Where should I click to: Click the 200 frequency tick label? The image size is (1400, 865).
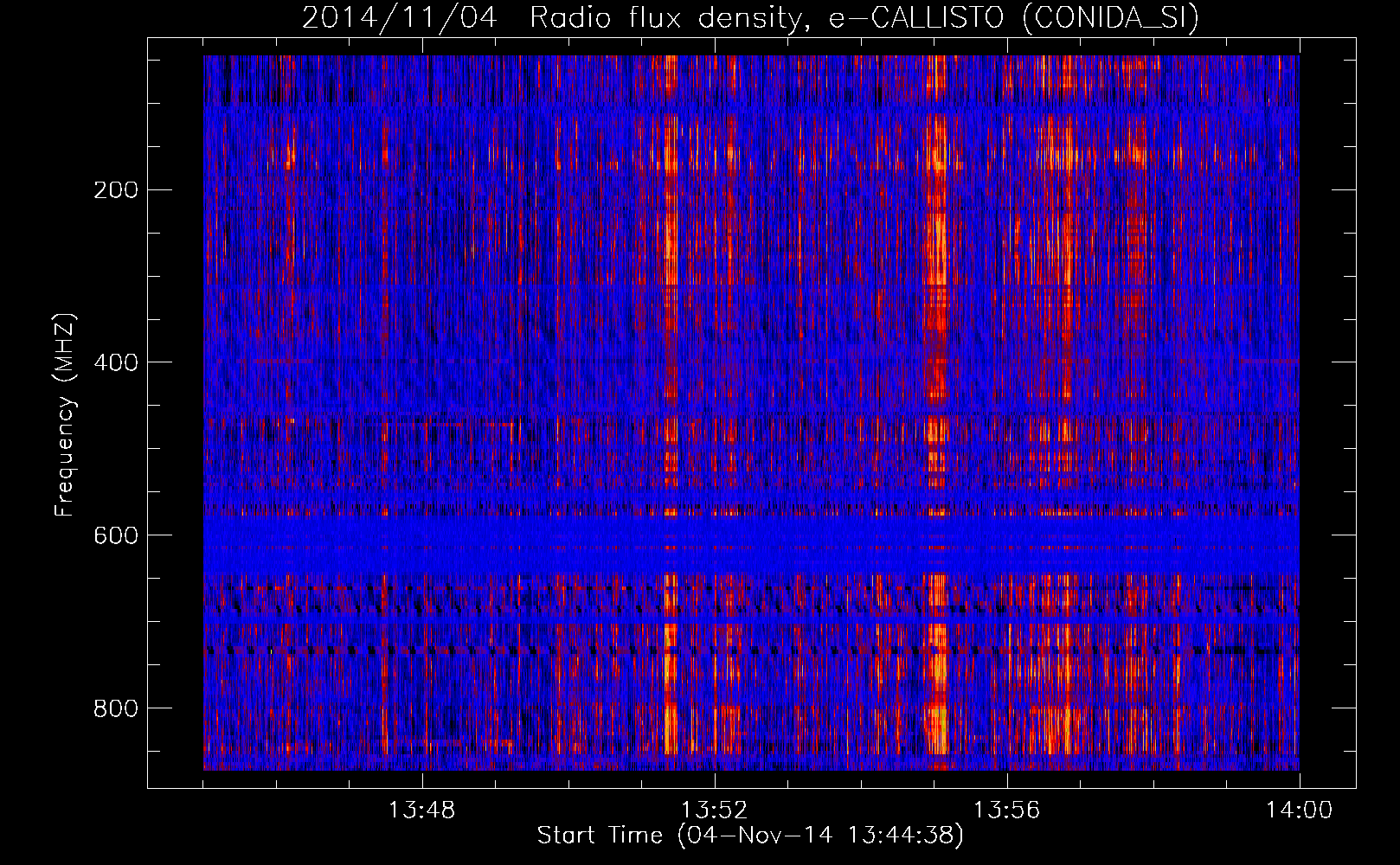pyautogui.click(x=116, y=190)
